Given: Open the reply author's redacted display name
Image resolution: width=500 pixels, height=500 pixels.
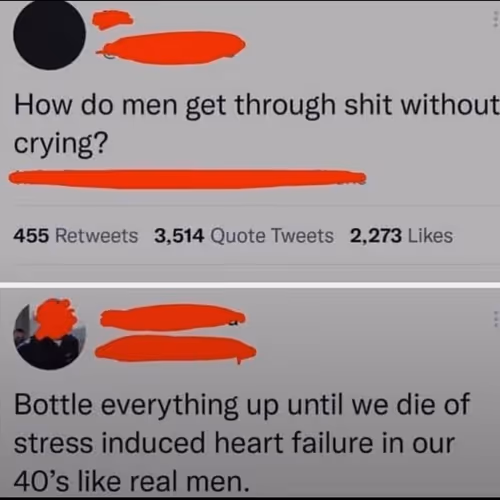Looking at the screenshot, I should point(173,317).
